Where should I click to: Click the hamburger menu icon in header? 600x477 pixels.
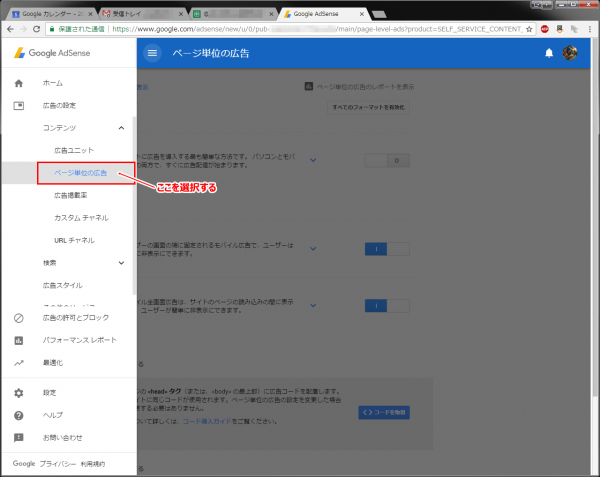[152, 53]
